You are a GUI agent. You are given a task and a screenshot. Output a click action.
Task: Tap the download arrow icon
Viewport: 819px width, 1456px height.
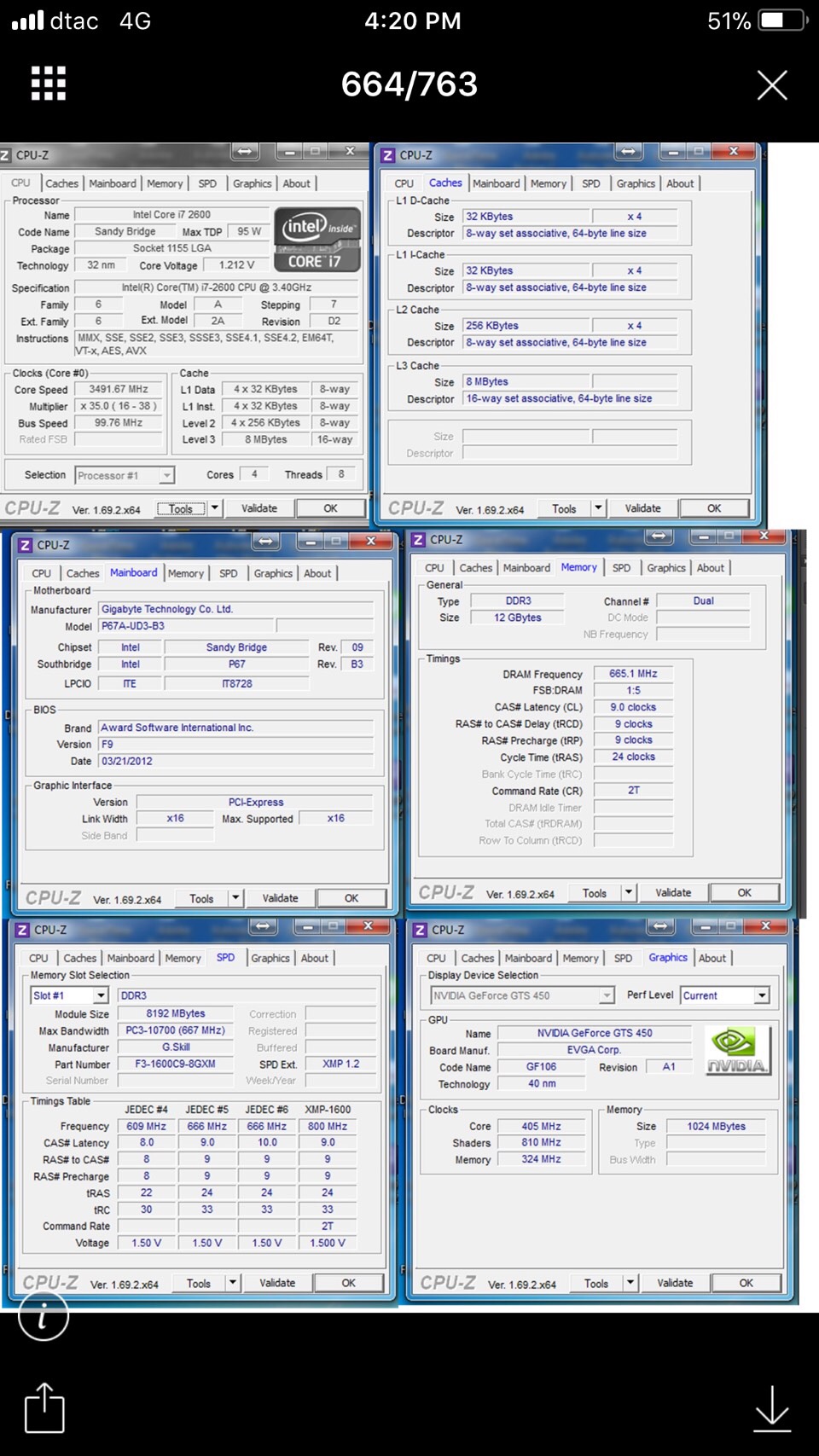tap(772, 1408)
